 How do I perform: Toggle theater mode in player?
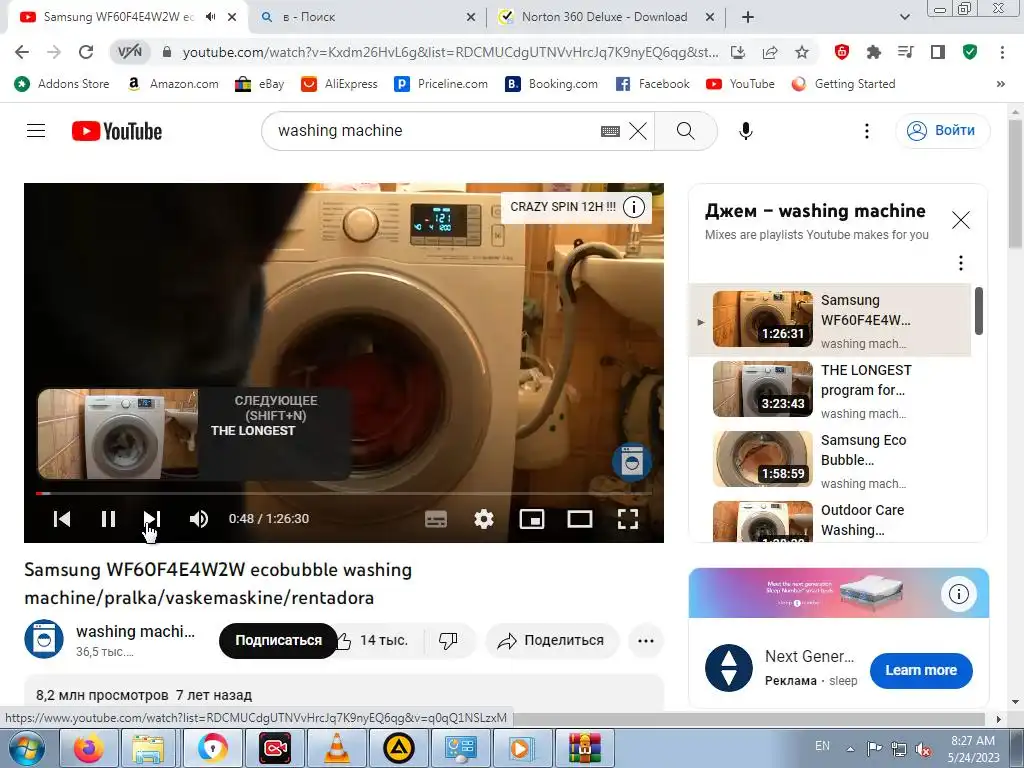click(x=580, y=519)
